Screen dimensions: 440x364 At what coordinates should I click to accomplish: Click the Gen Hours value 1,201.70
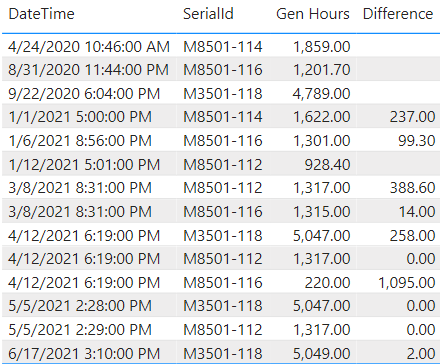click(x=322, y=70)
